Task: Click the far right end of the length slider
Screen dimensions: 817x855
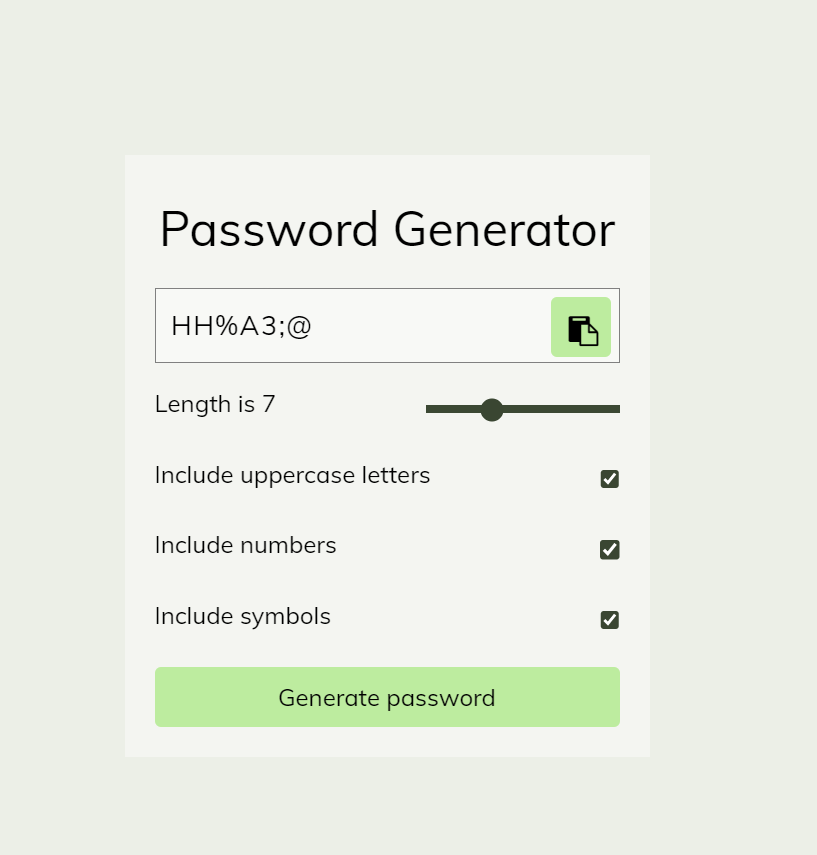Action: coord(617,409)
